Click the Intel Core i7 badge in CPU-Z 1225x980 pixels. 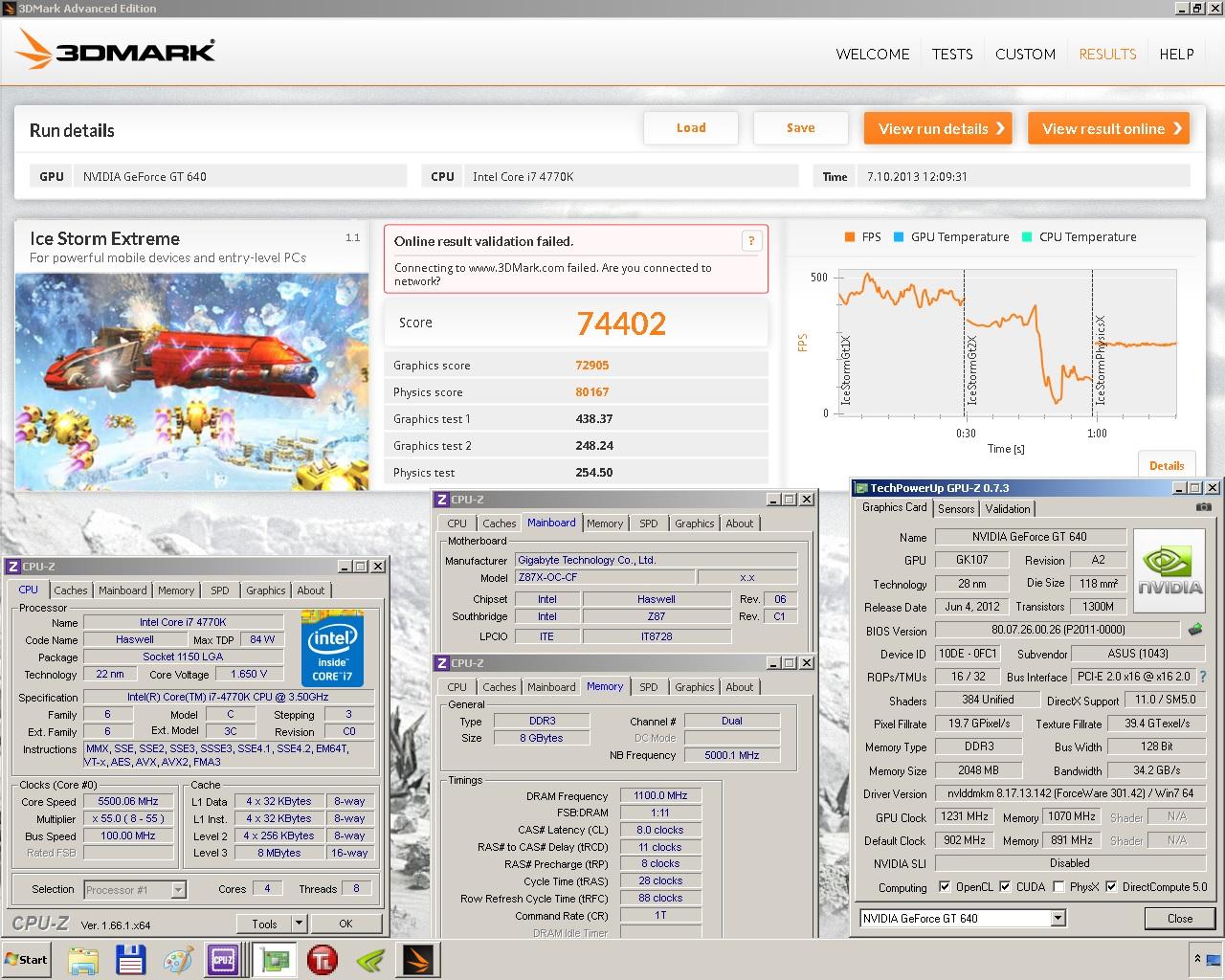pyautogui.click(x=332, y=648)
